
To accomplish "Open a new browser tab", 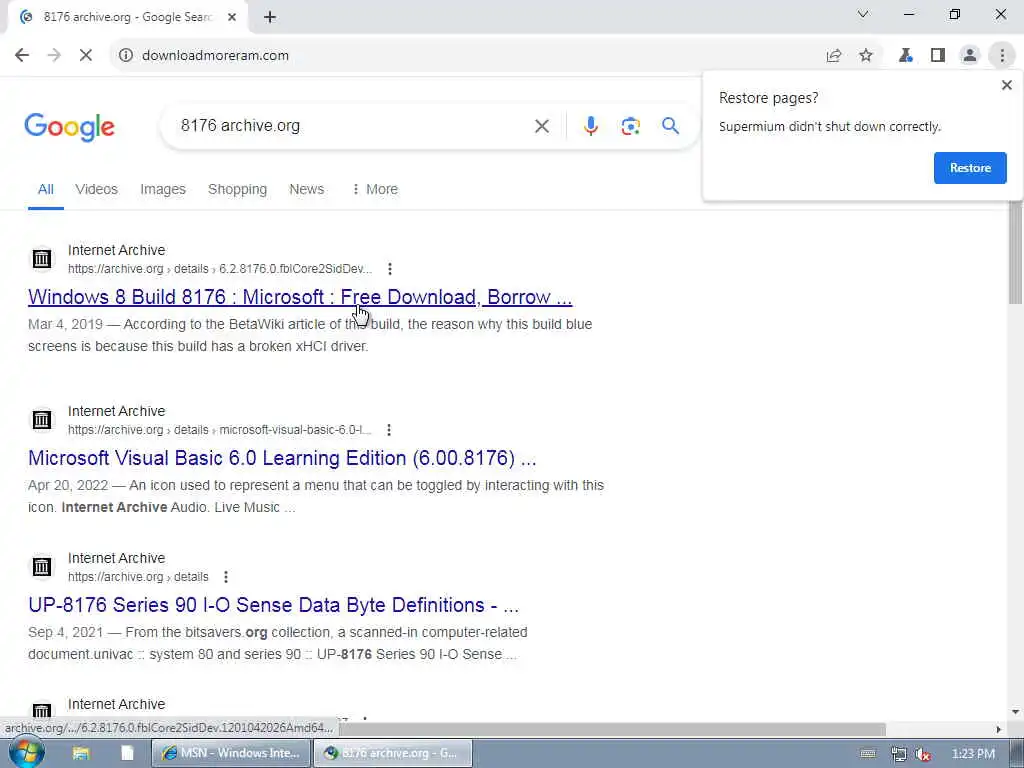I will pos(270,17).
